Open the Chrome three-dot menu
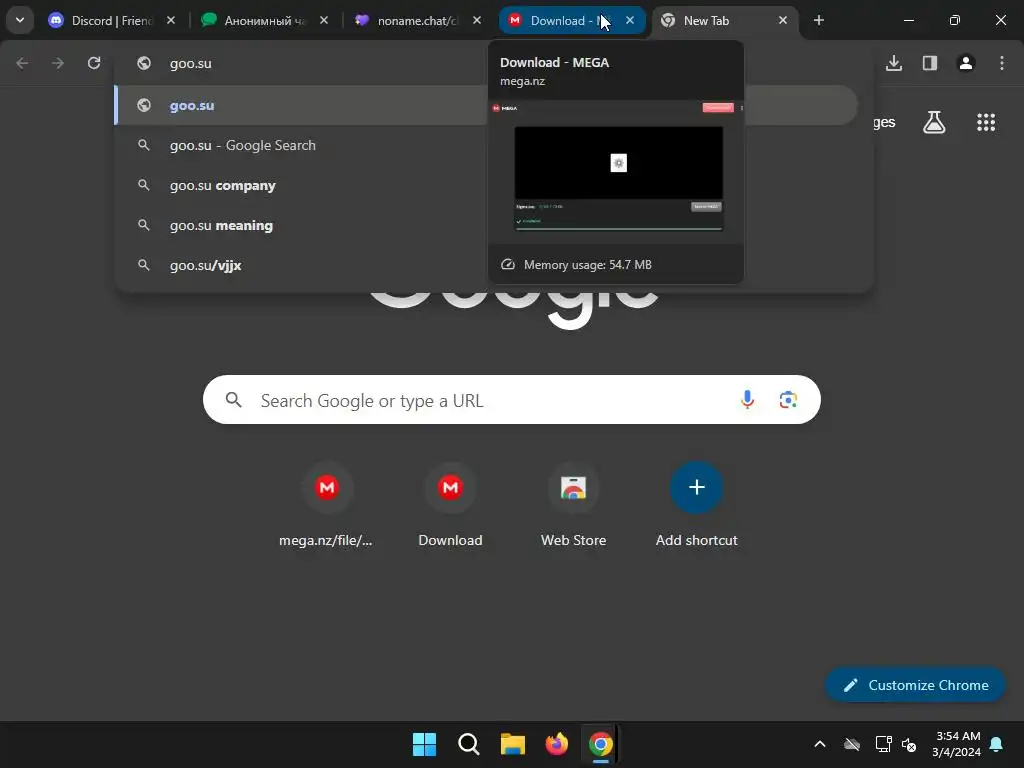Image resolution: width=1024 pixels, height=768 pixels. coord(1002,63)
